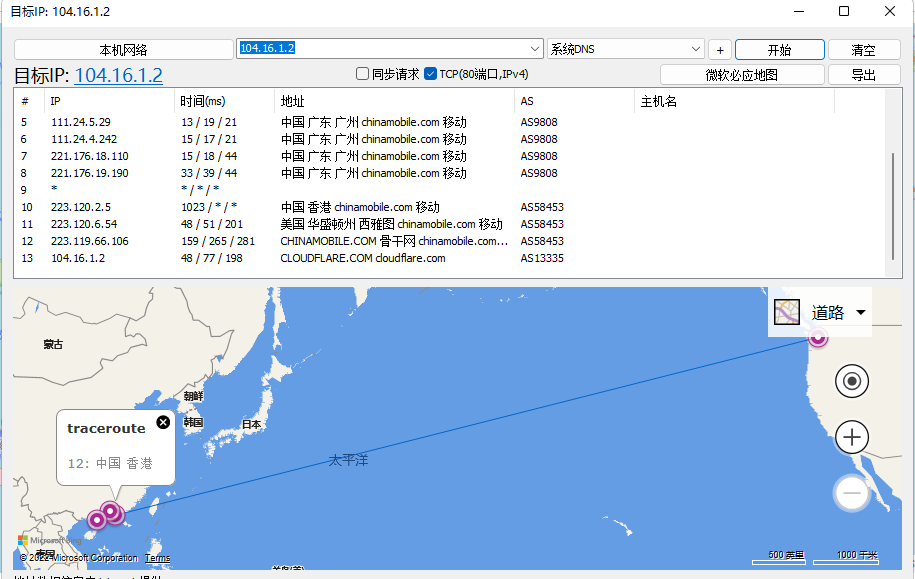Sort by the IP column header

point(109,101)
